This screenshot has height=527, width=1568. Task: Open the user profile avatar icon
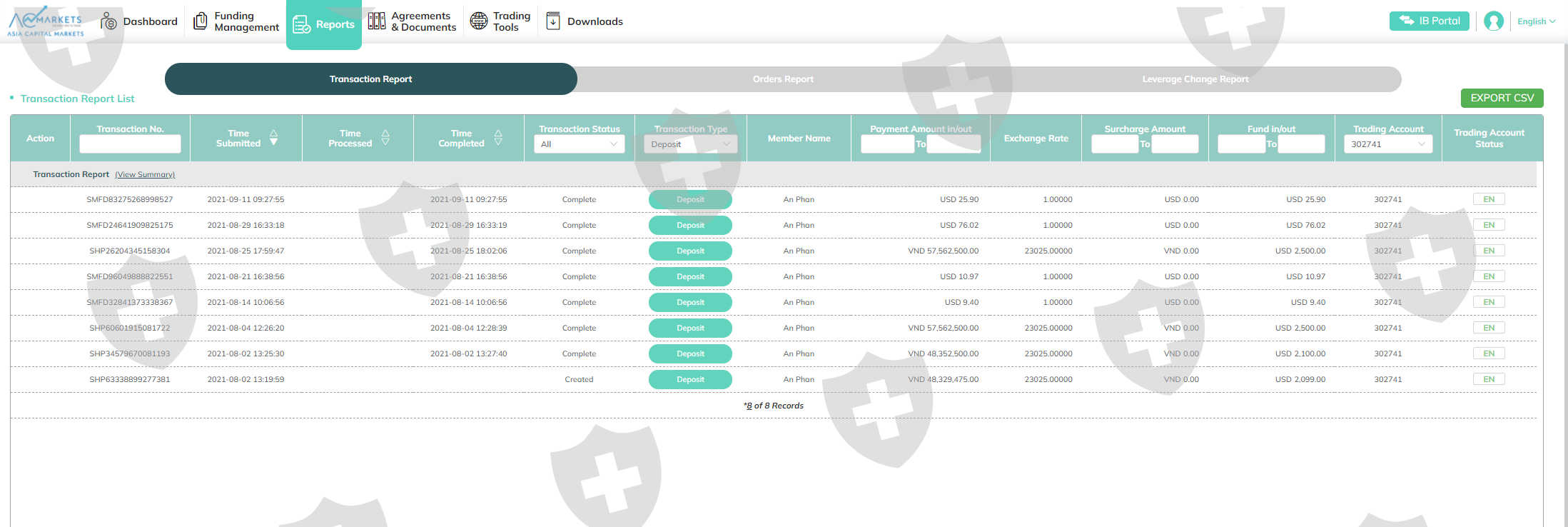tap(1493, 21)
